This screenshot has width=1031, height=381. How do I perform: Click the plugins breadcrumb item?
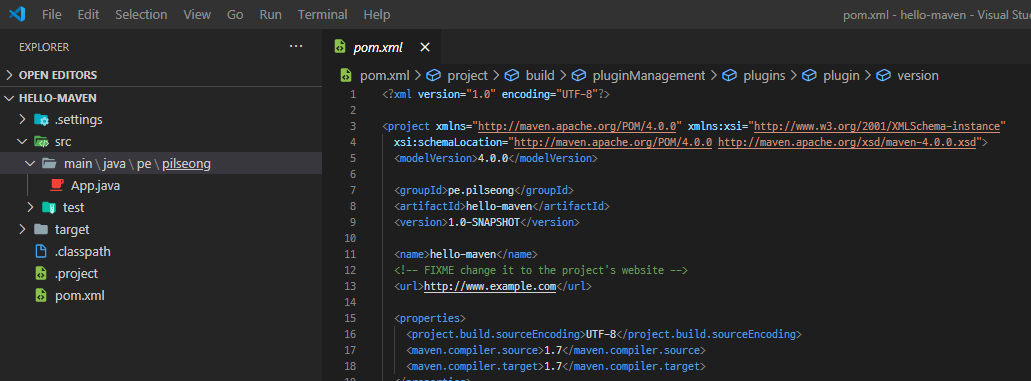(764, 76)
